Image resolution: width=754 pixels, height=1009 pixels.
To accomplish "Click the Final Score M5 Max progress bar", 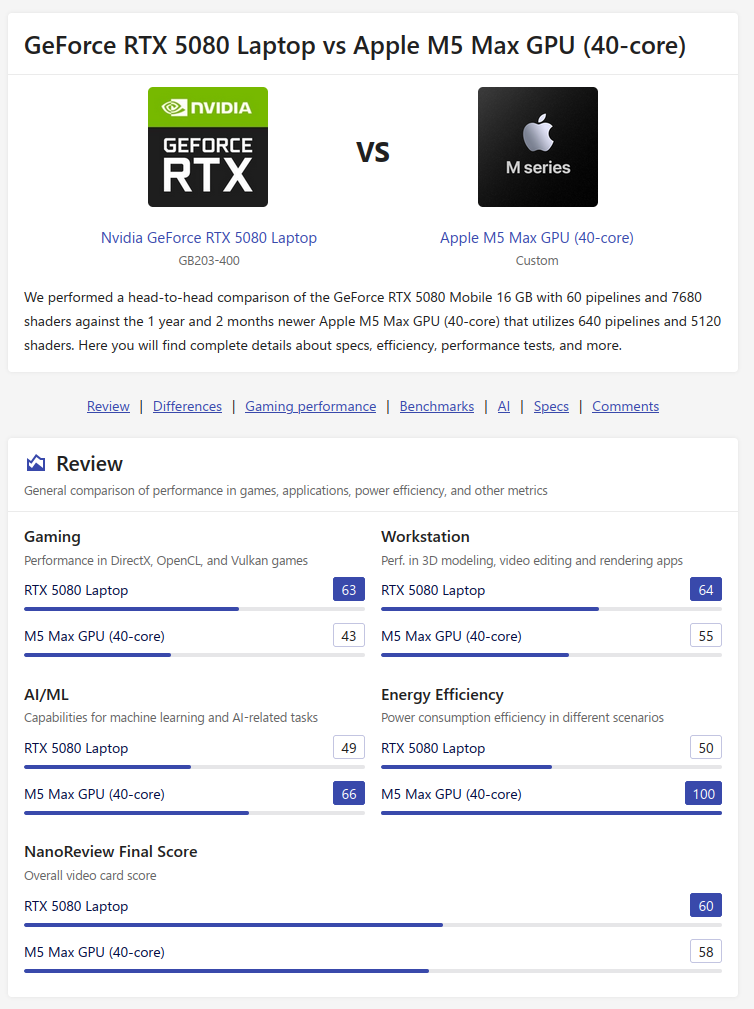I will click(372, 971).
